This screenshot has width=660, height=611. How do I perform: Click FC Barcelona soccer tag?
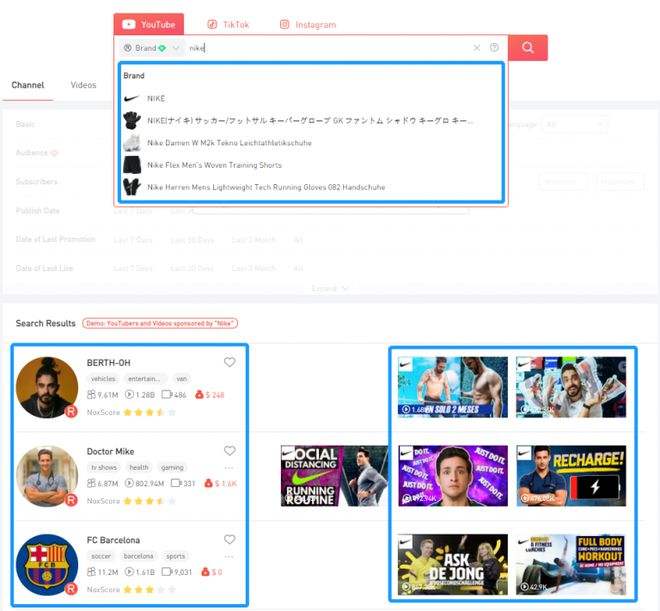(x=101, y=556)
